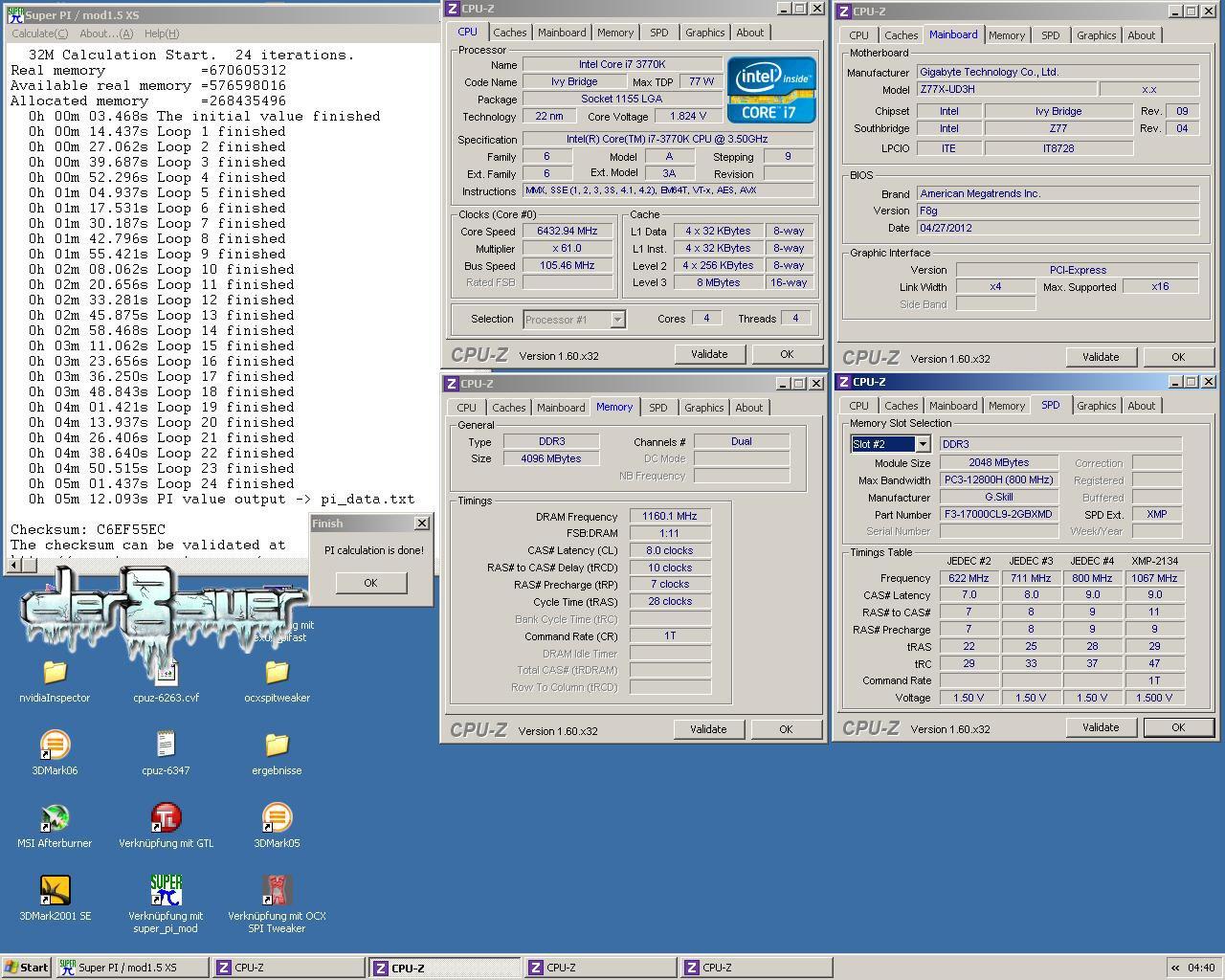Viewport: 1225px width, 980px height.
Task: Open the About tab in the CPU window
Action: tap(750, 33)
